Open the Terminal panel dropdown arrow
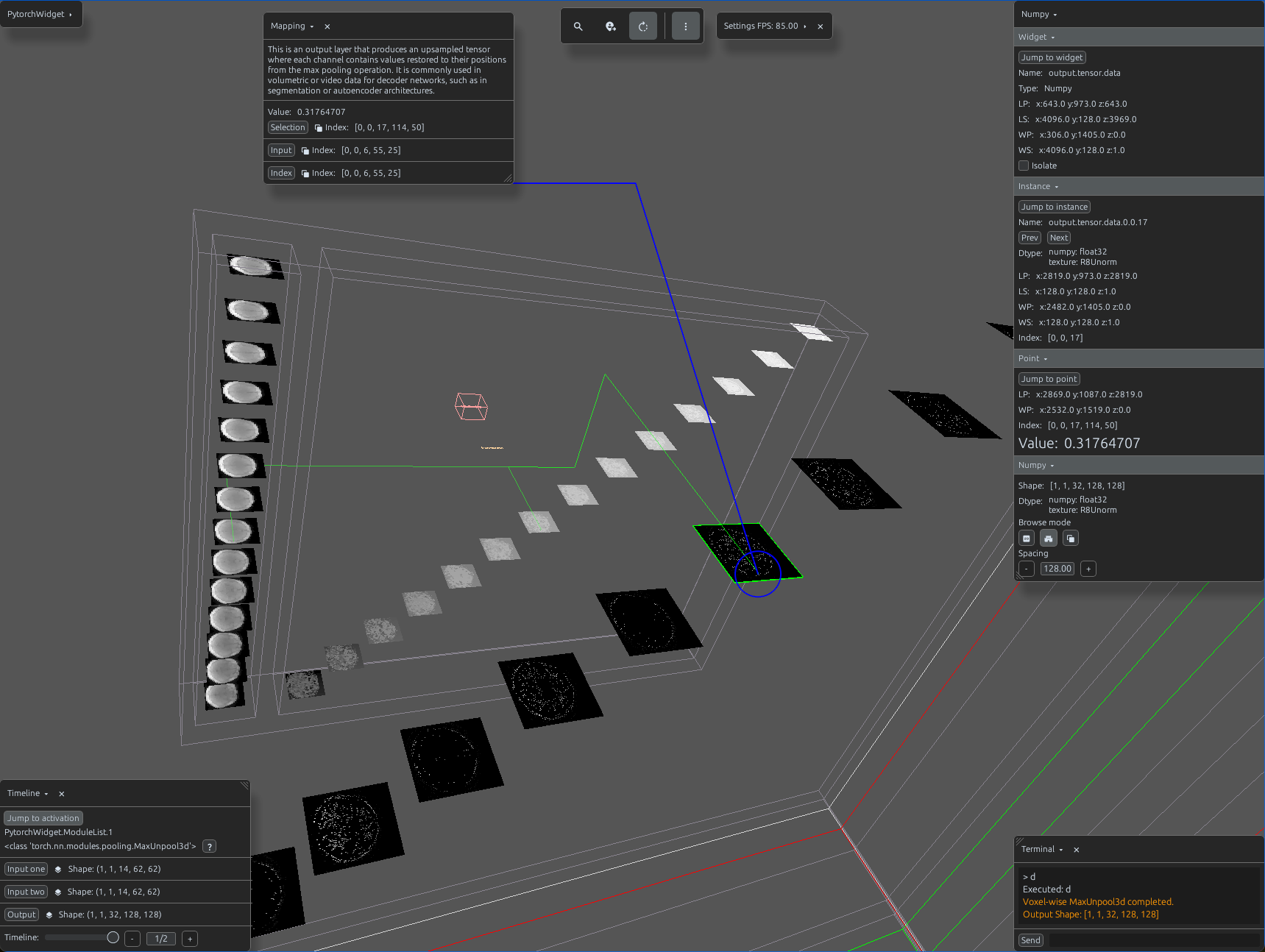 click(1061, 850)
